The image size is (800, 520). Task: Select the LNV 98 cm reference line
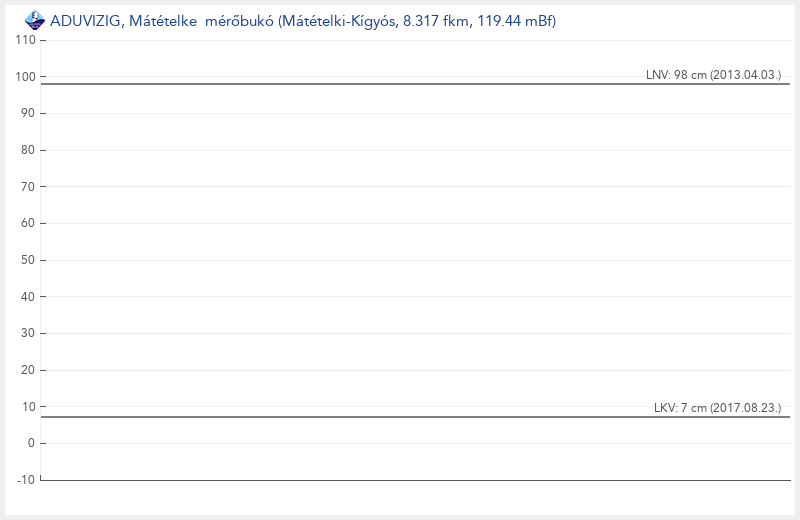[x=400, y=84]
